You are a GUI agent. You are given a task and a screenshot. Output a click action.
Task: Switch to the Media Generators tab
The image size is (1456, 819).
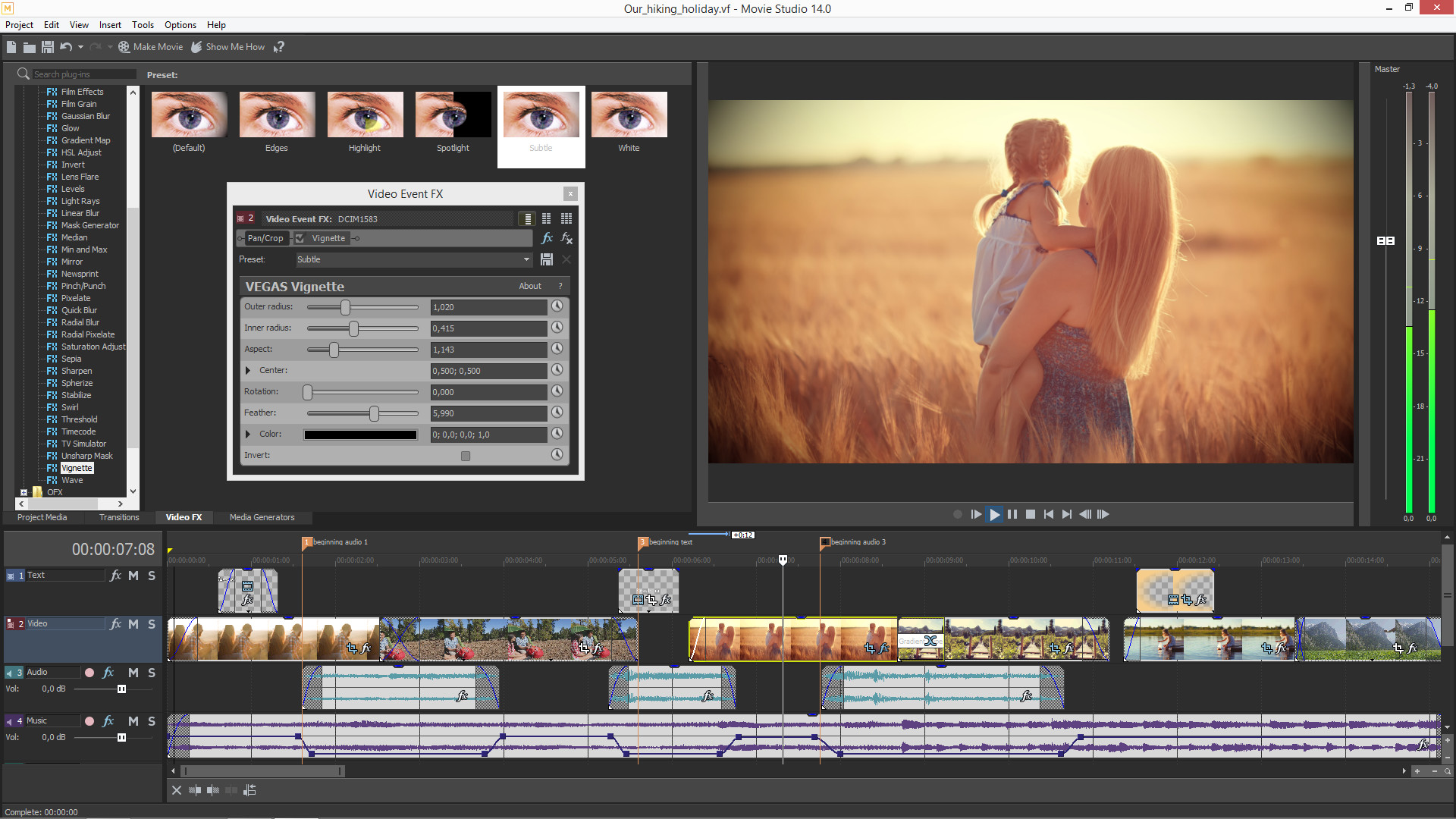tap(262, 517)
